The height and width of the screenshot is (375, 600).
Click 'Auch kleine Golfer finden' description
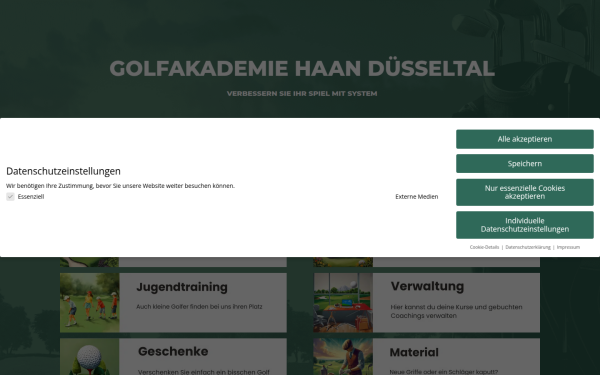click(x=199, y=307)
